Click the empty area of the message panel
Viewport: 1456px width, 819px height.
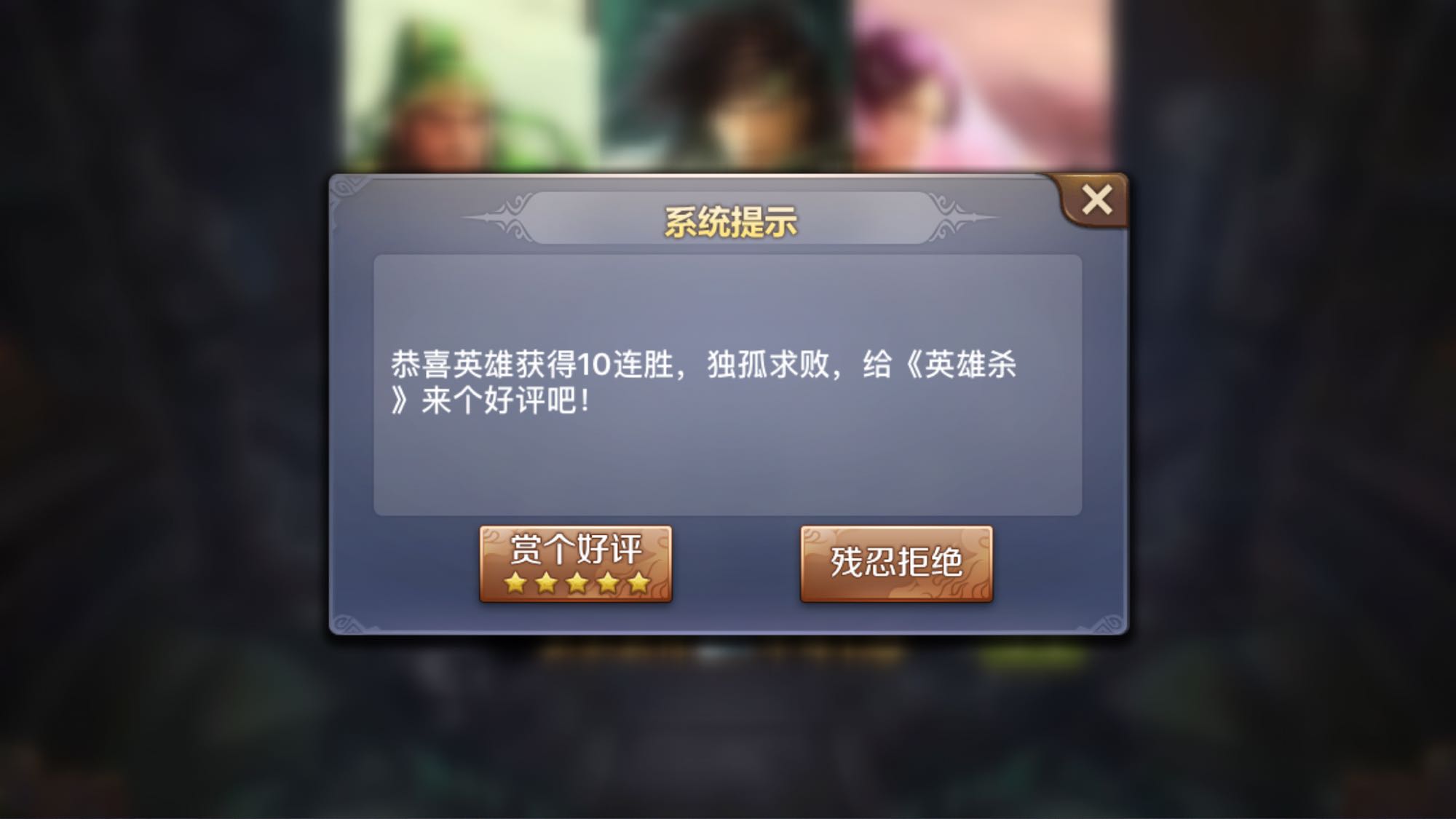(728, 466)
